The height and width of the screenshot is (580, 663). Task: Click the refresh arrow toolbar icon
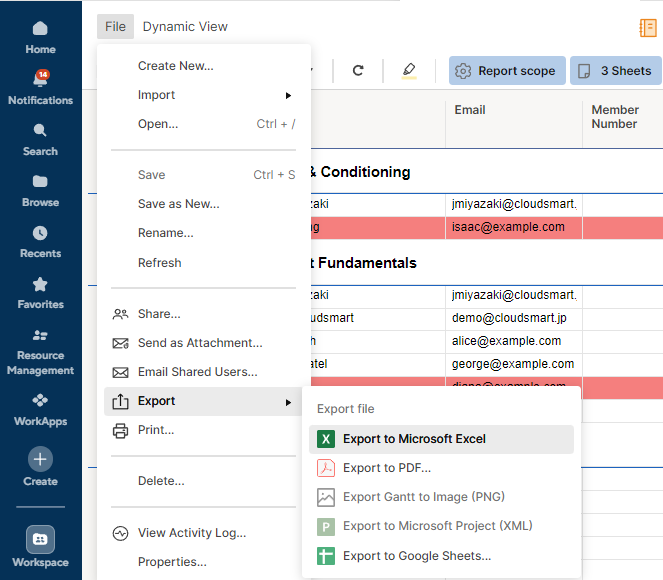(x=358, y=70)
